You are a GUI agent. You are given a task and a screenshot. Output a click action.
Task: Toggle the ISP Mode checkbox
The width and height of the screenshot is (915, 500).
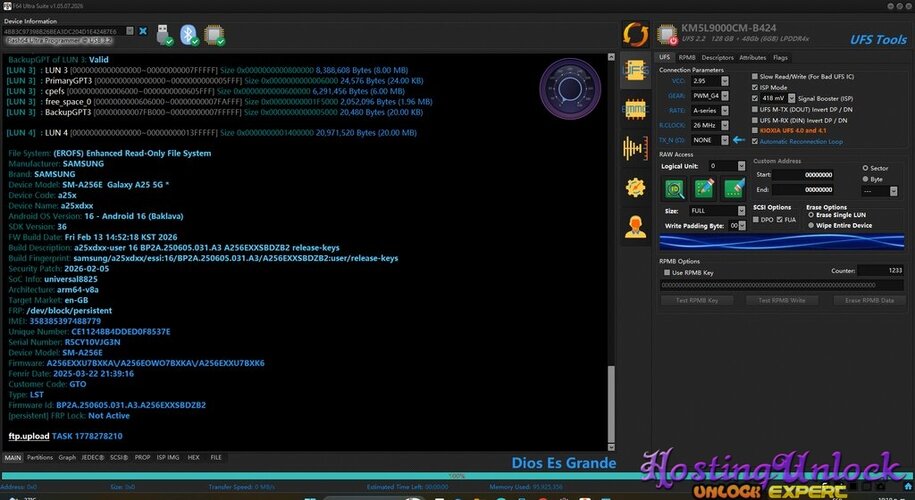755,88
